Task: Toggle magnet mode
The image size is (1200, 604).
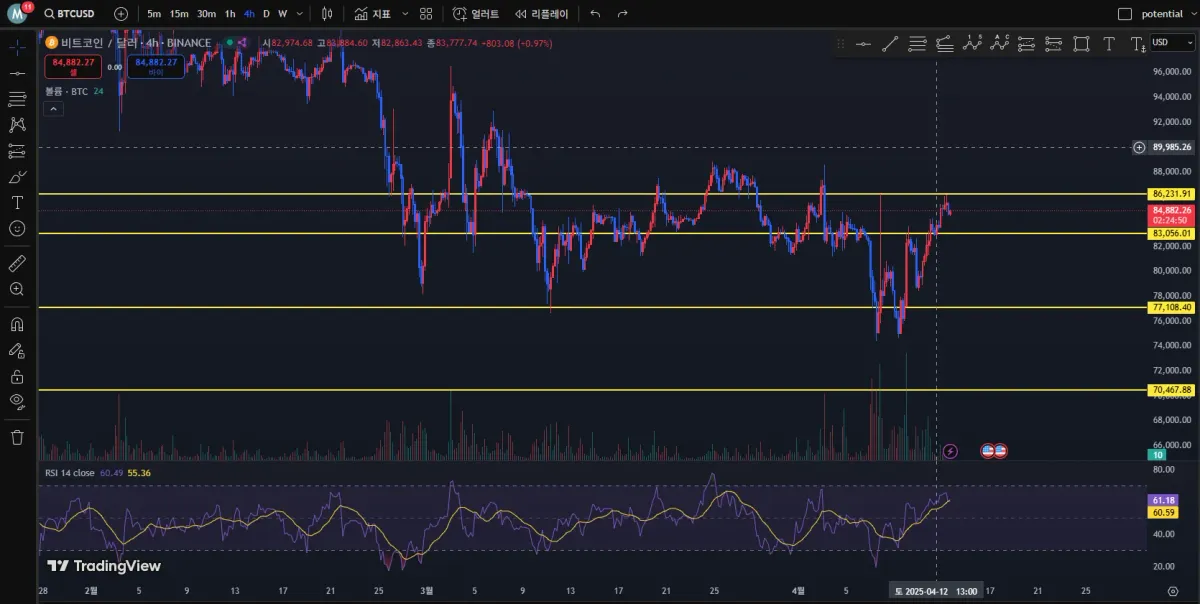Action: pyautogui.click(x=16, y=324)
